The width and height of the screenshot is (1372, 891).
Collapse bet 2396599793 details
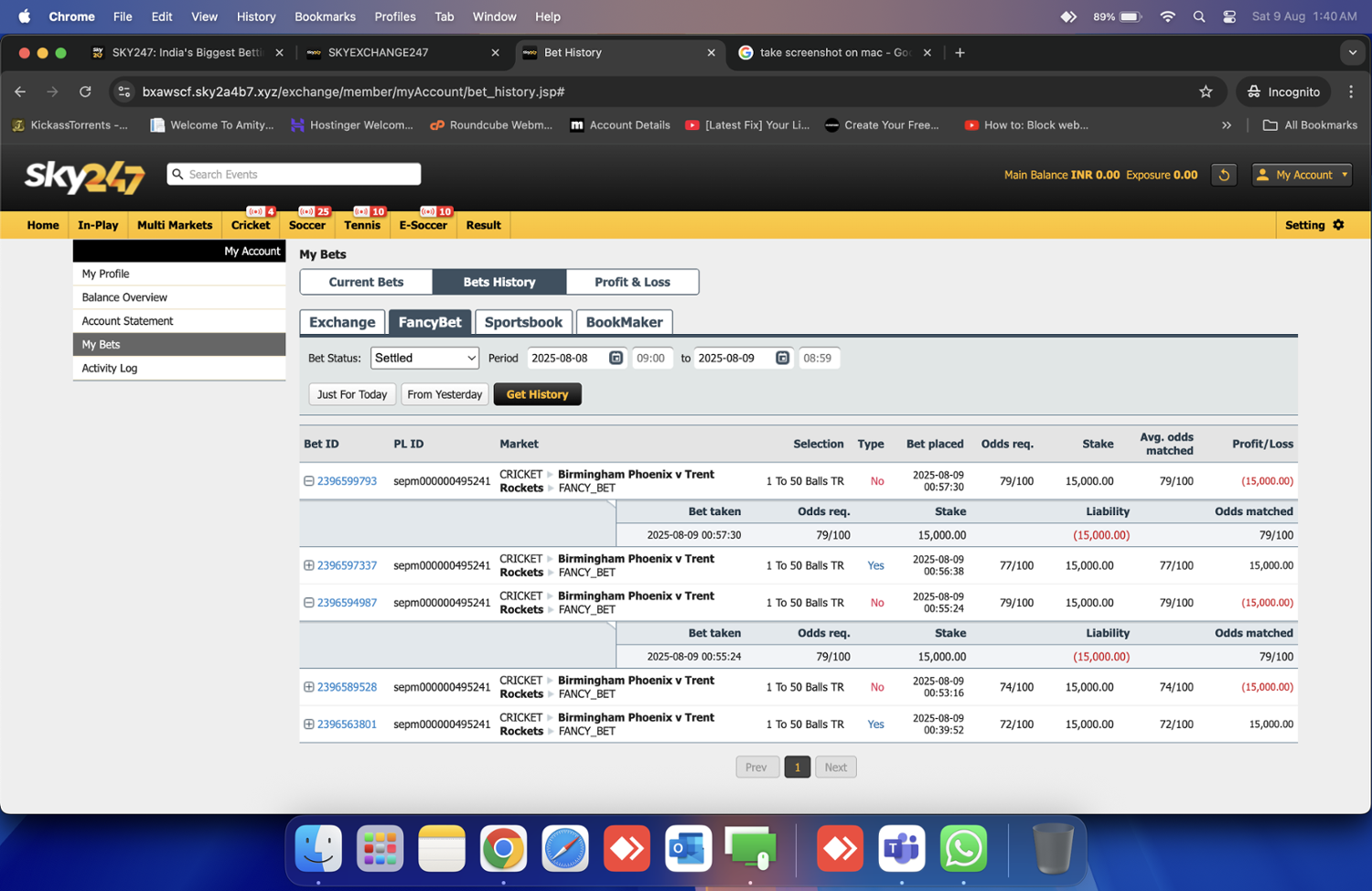[x=308, y=481]
